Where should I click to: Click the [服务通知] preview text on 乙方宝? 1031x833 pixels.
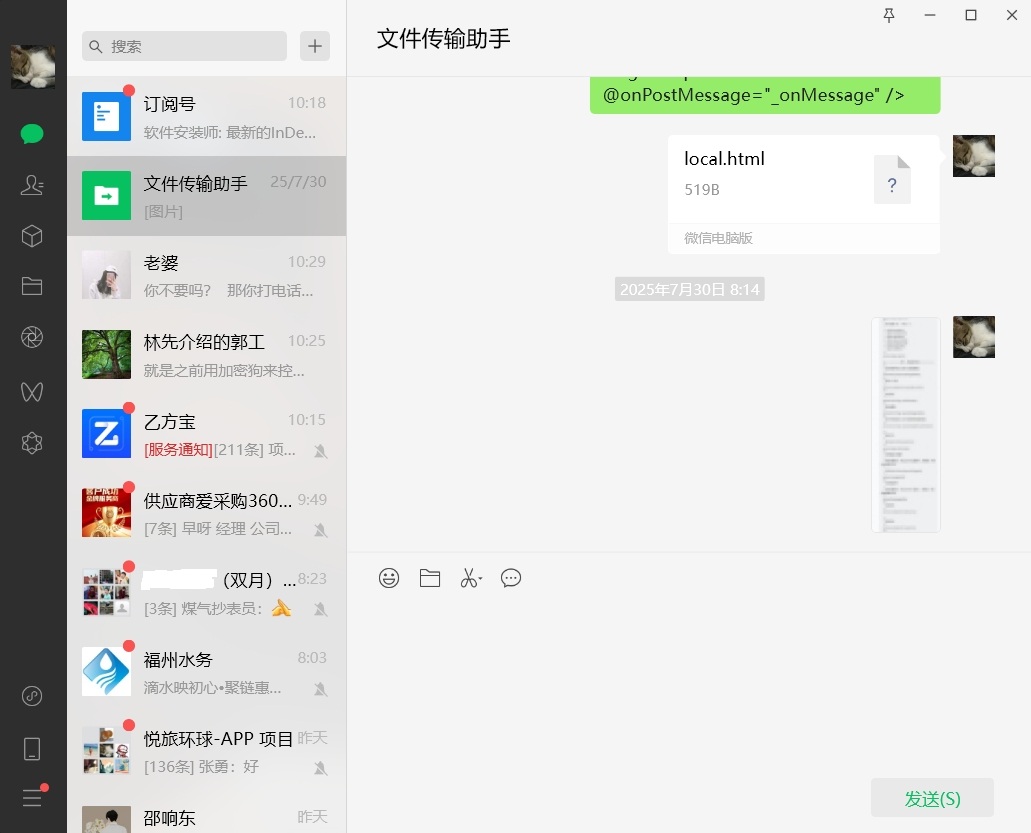click(178, 450)
